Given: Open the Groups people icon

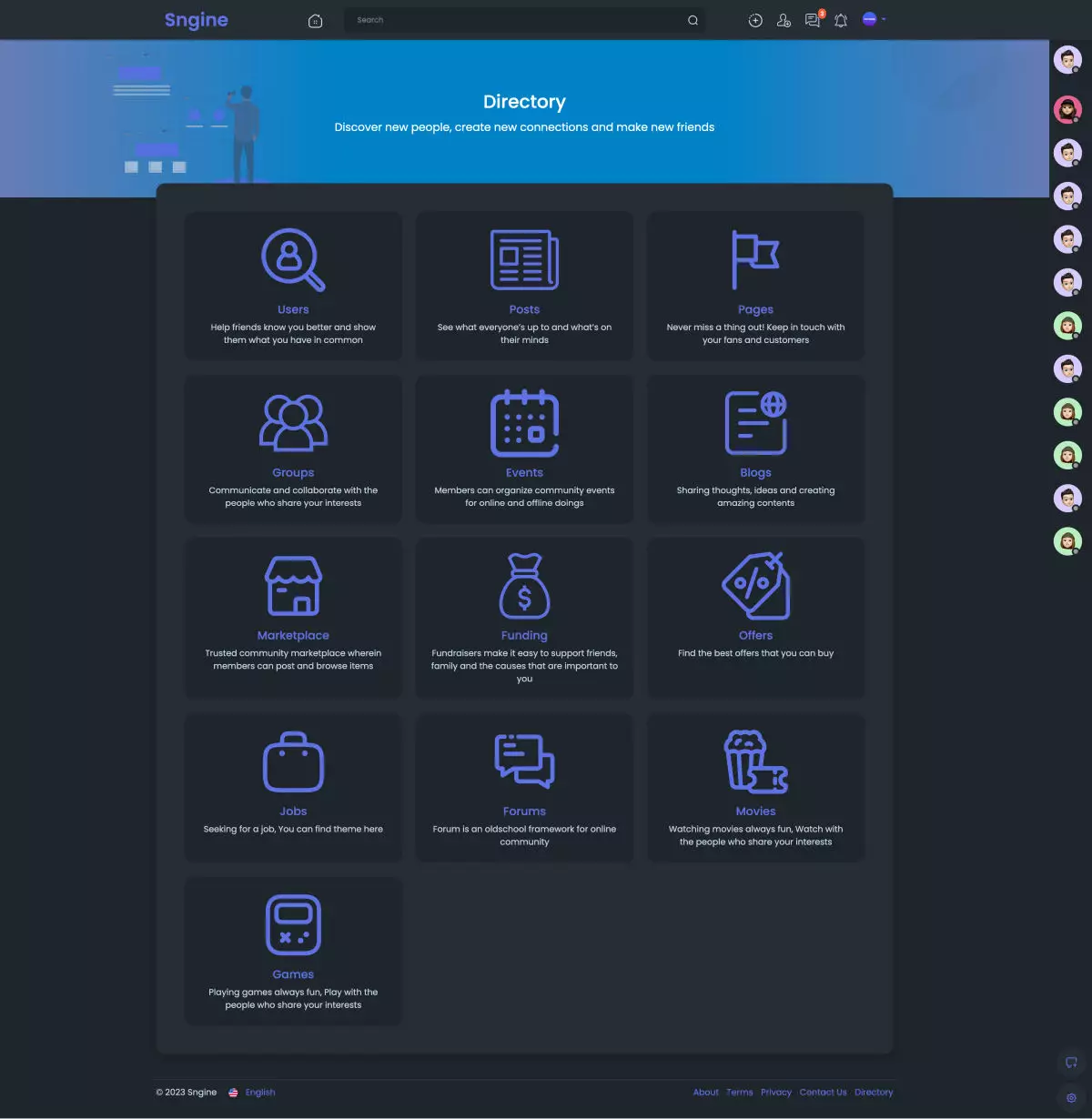Looking at the screenshot, I should tap(293, 422).
